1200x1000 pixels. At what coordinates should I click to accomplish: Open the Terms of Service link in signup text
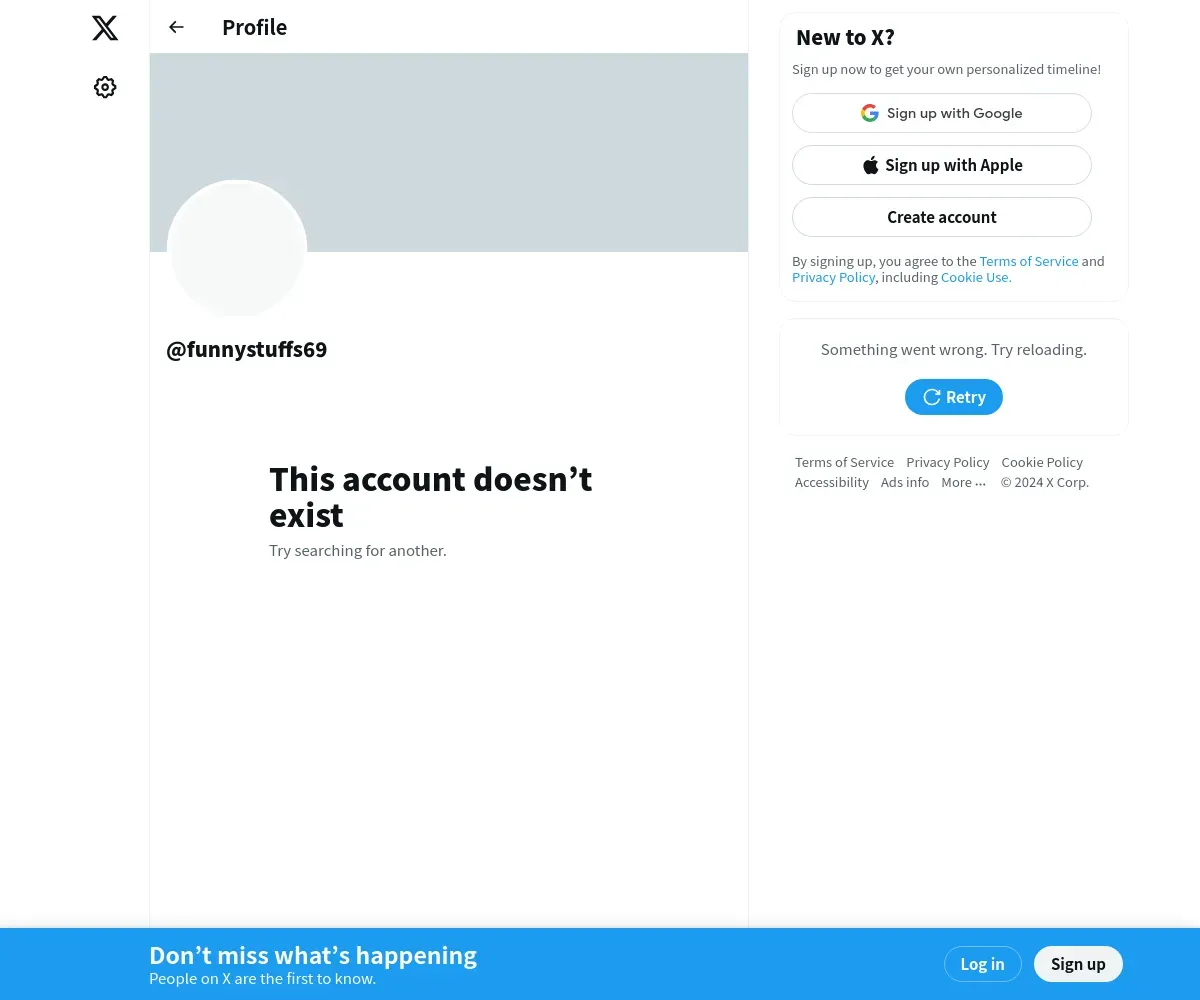(1029, 261)
